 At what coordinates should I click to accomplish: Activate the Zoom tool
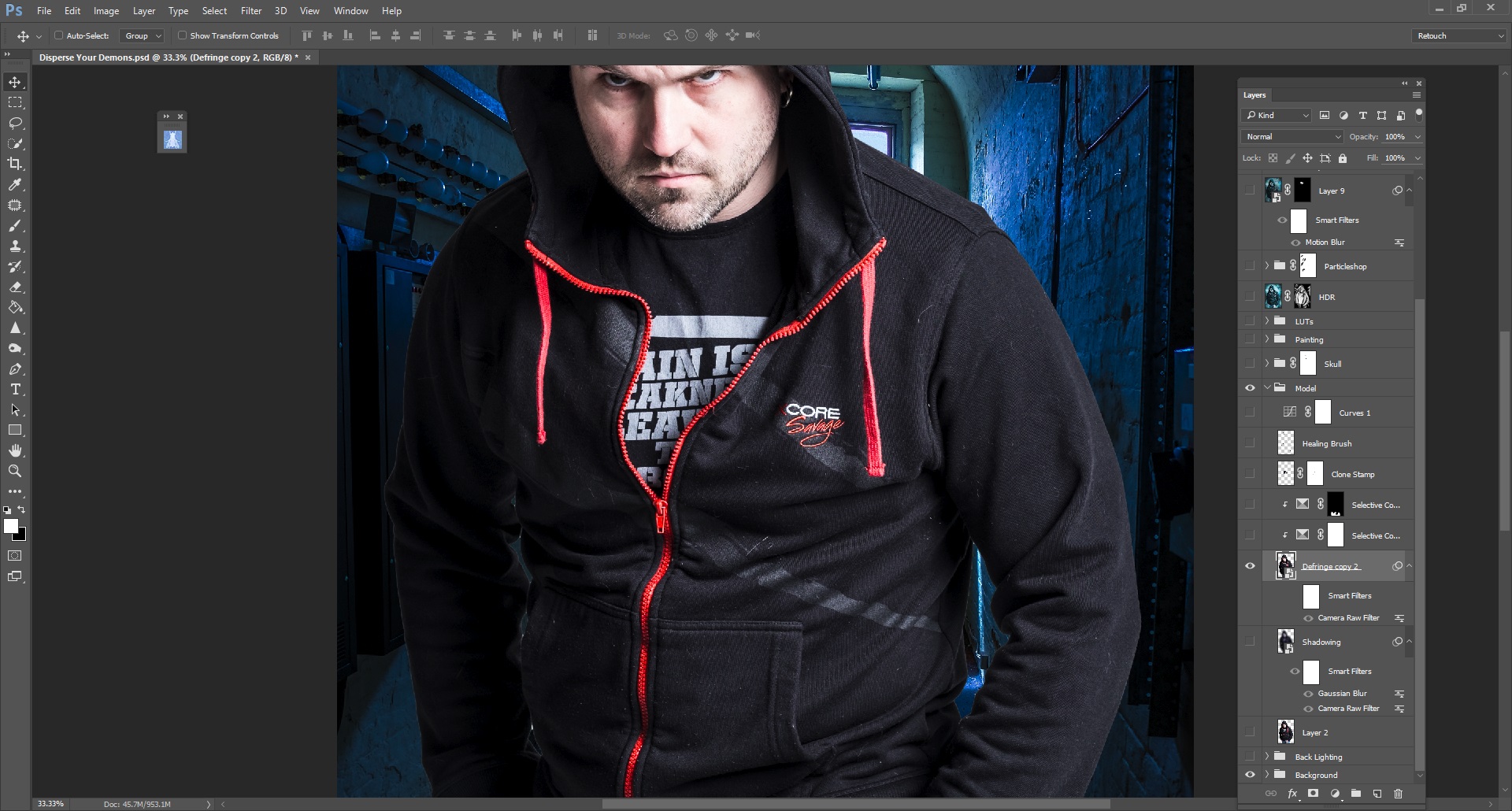(x=15, y=471)
